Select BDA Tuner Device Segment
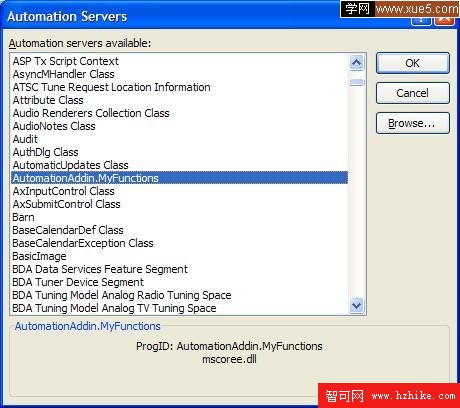460x408 pixels. pos(78,282)
